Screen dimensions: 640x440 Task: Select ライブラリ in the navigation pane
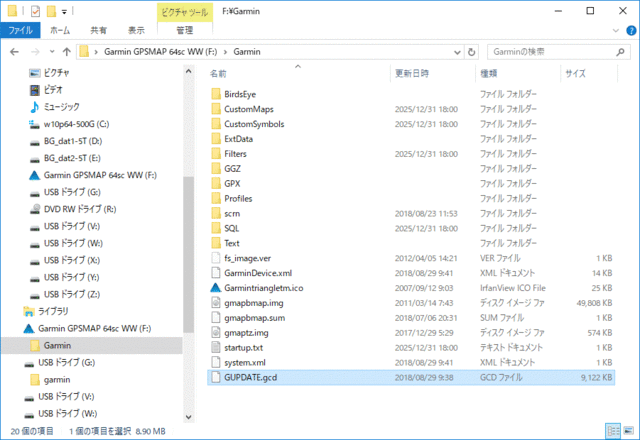coord(53,311)
